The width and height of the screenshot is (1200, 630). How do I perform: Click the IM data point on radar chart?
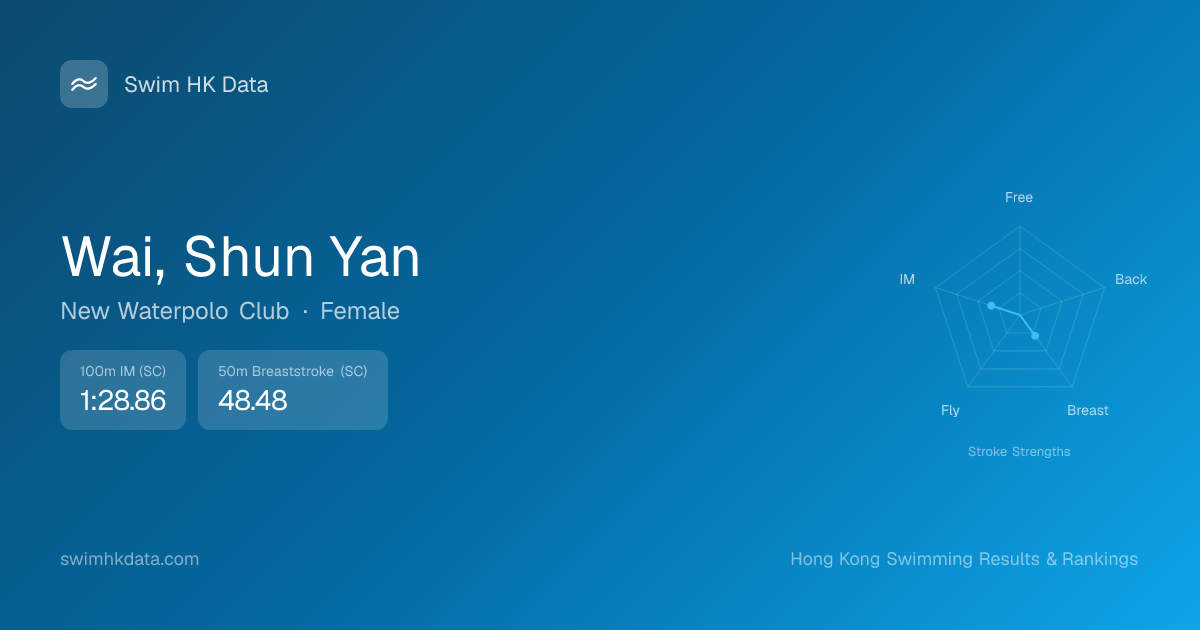click(x=991, y=306)
